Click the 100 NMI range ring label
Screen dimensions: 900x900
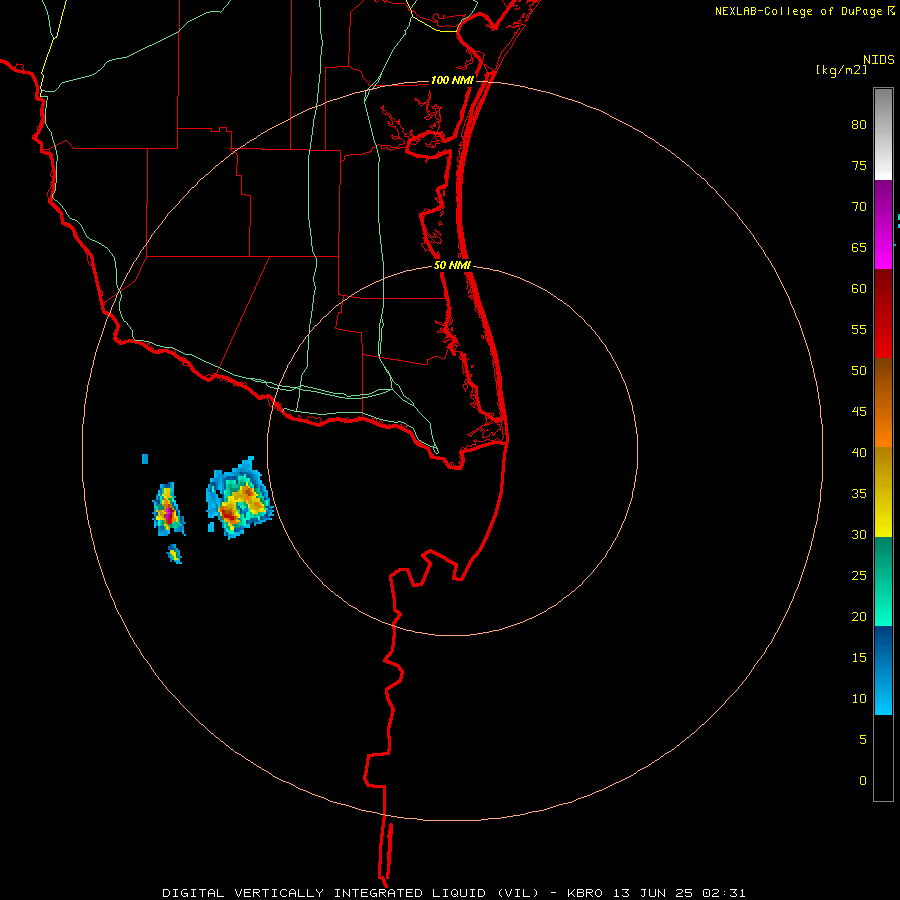coord(452,80)
